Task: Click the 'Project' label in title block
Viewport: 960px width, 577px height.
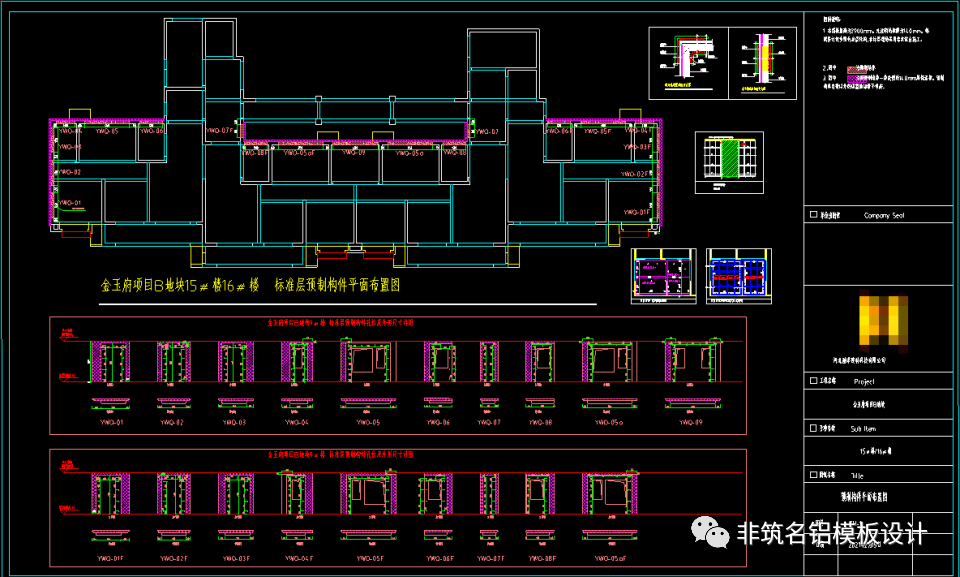Action: tap(864, 382)
